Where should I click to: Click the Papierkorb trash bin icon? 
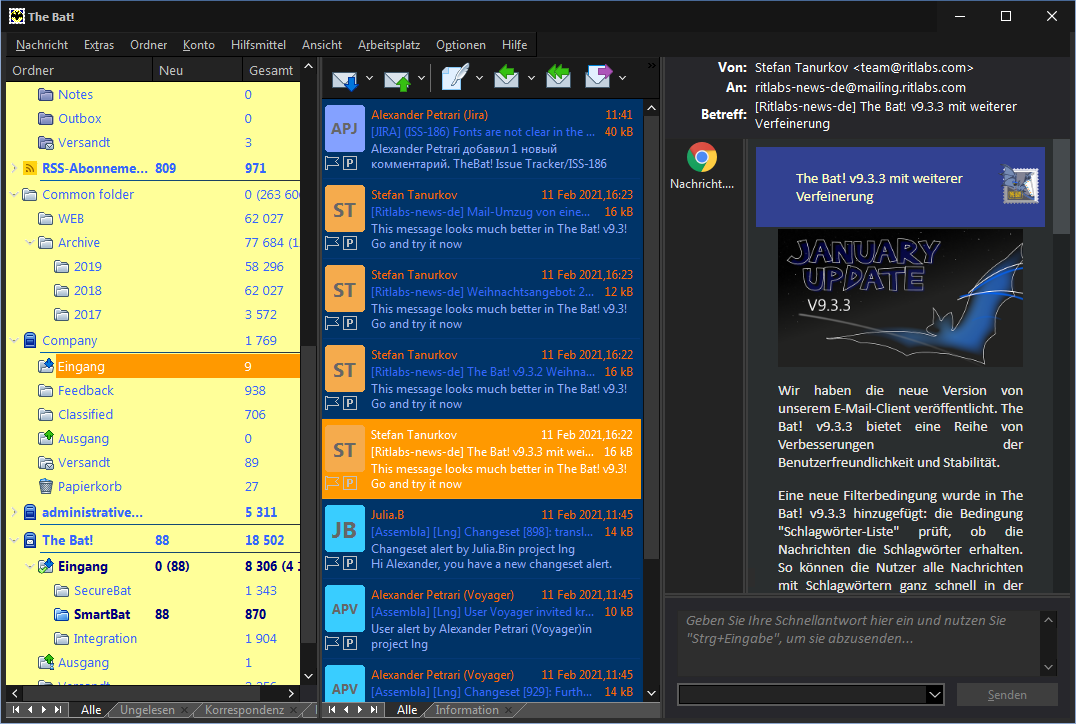(46, 487)
